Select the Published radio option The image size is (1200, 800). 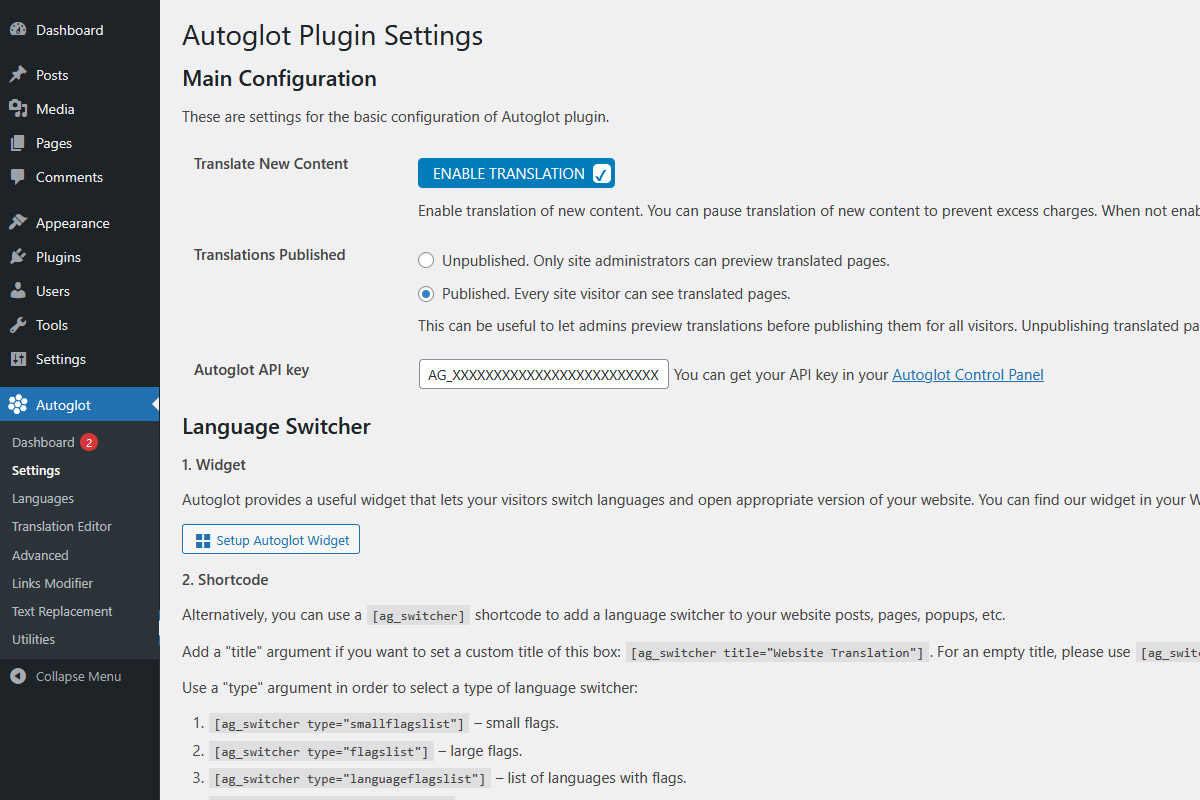coord(426,294)
